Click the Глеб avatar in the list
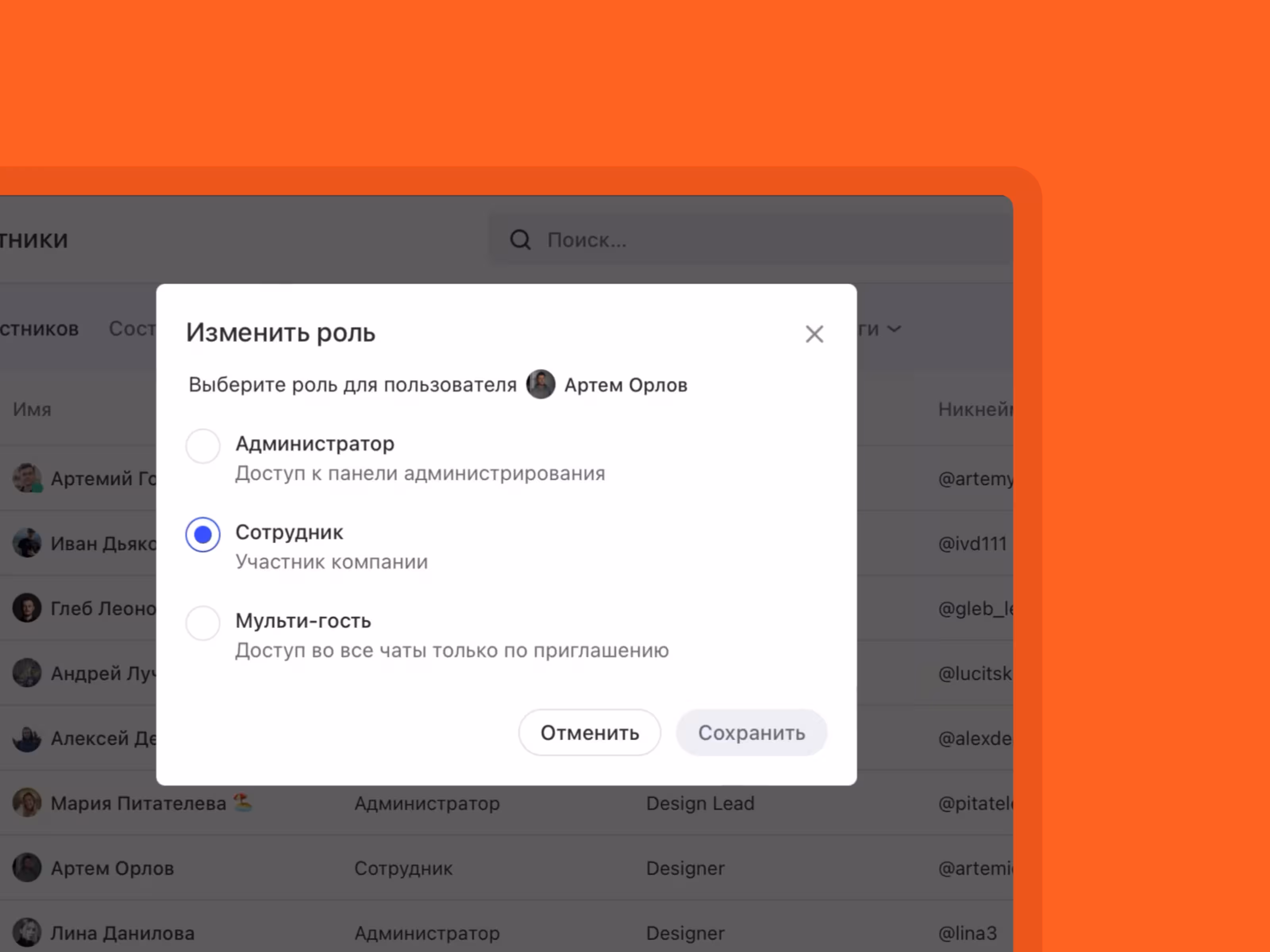Screen dimensions: 1270x952 click(27, 608)
